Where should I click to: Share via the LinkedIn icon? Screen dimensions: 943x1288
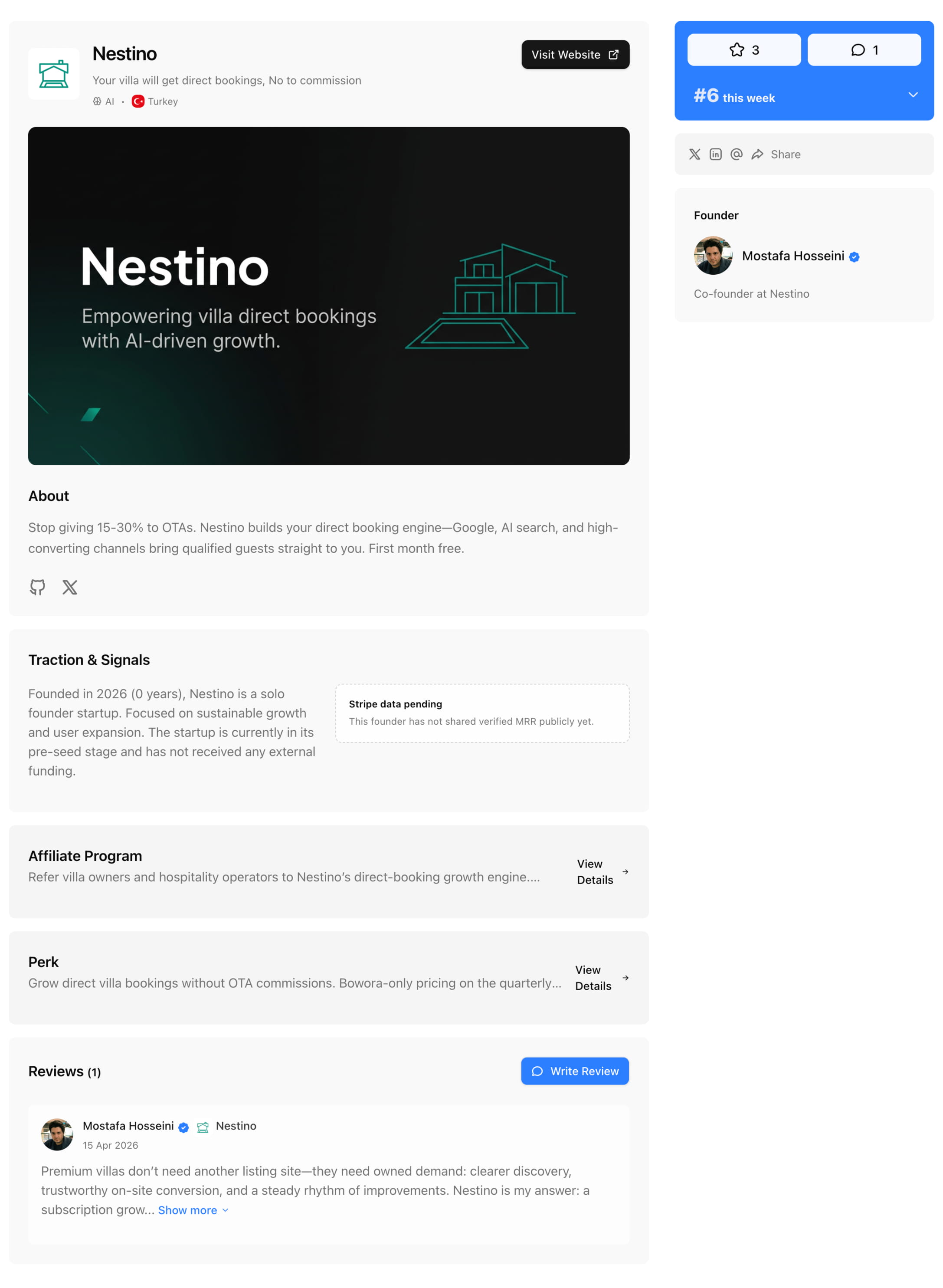715,154
